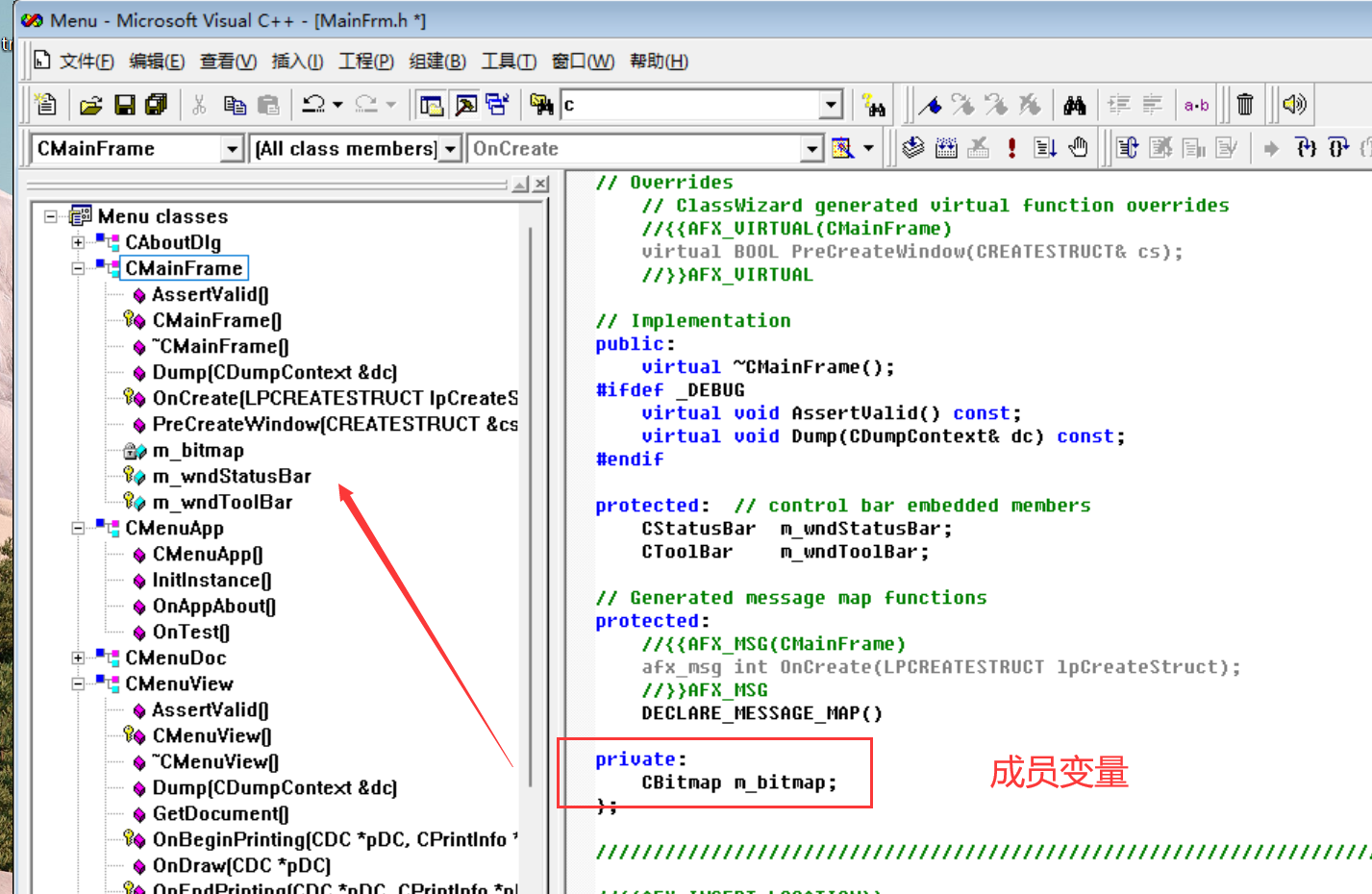Select OnTest() in the class tree
The height and width of the screenshot is (894, 1372).
click(190, 632)
